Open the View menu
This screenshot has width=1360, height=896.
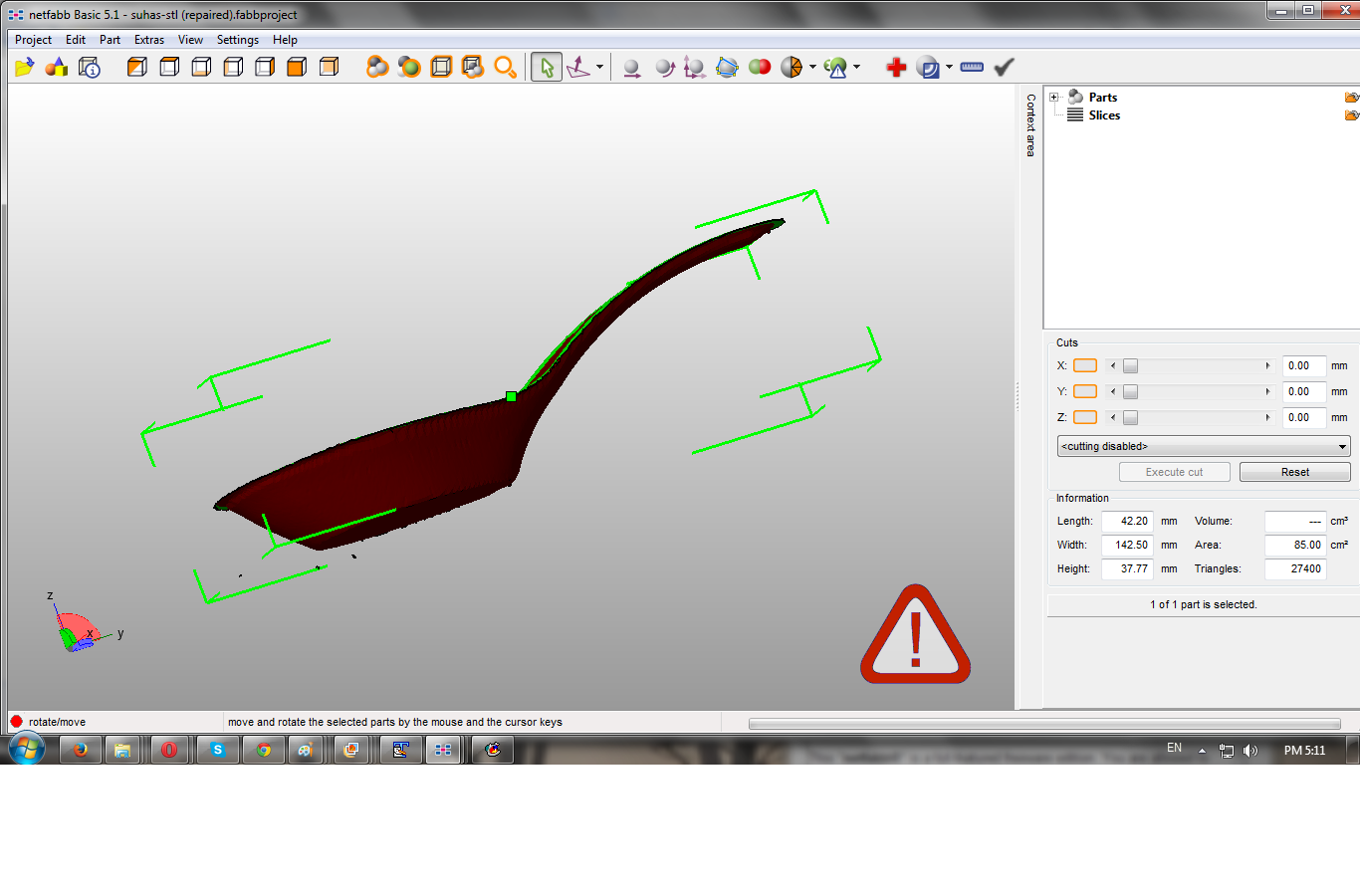[190, 40]
